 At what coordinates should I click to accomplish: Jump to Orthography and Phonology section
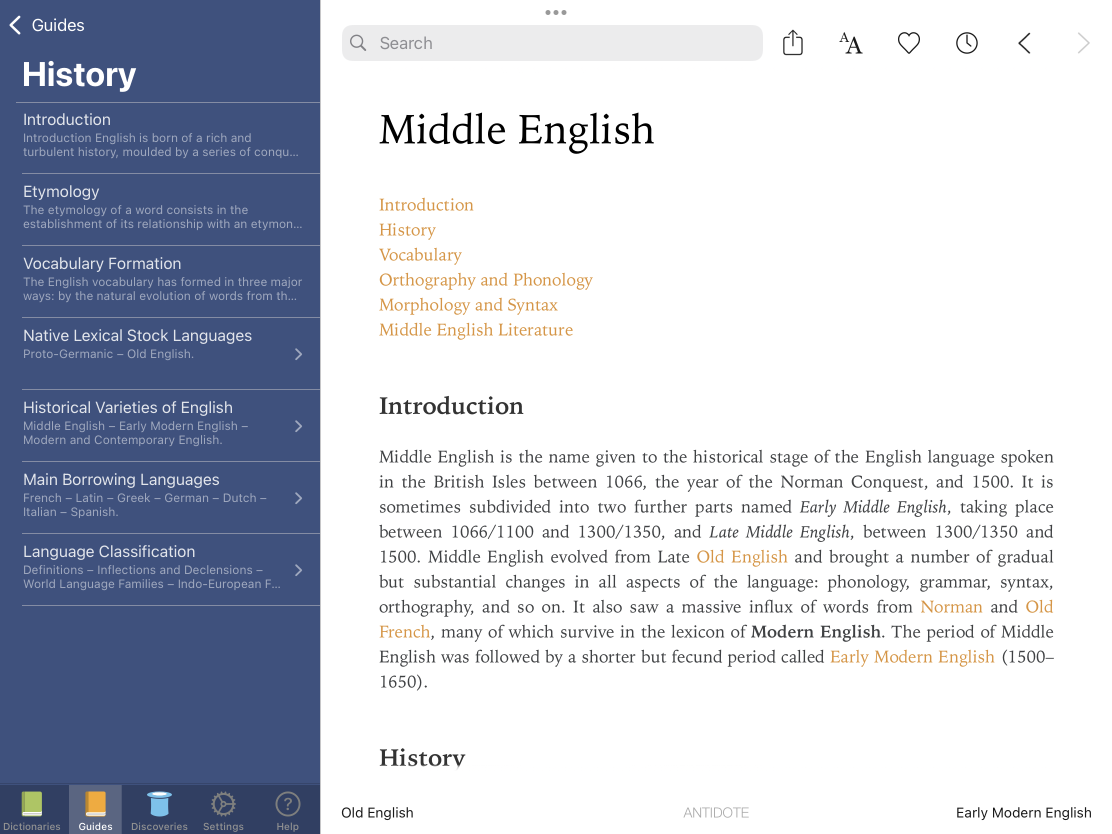485,280
